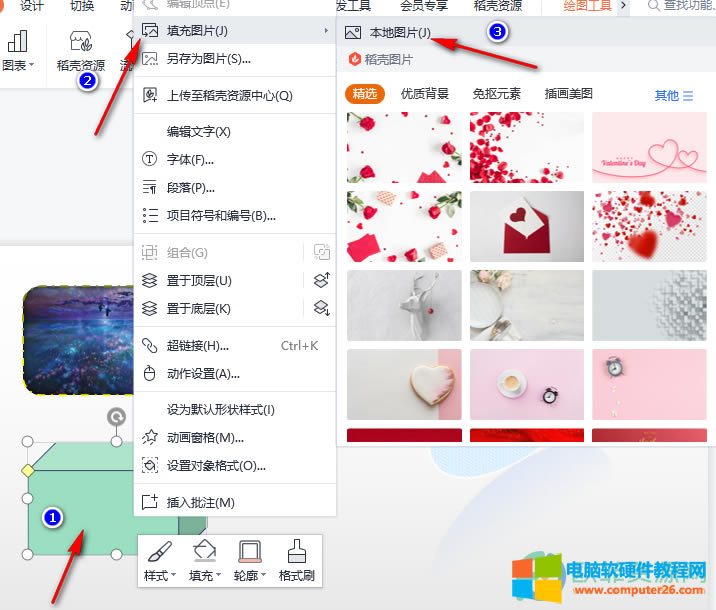Click the bullets and numbering icon

click(x=149, y=215)
